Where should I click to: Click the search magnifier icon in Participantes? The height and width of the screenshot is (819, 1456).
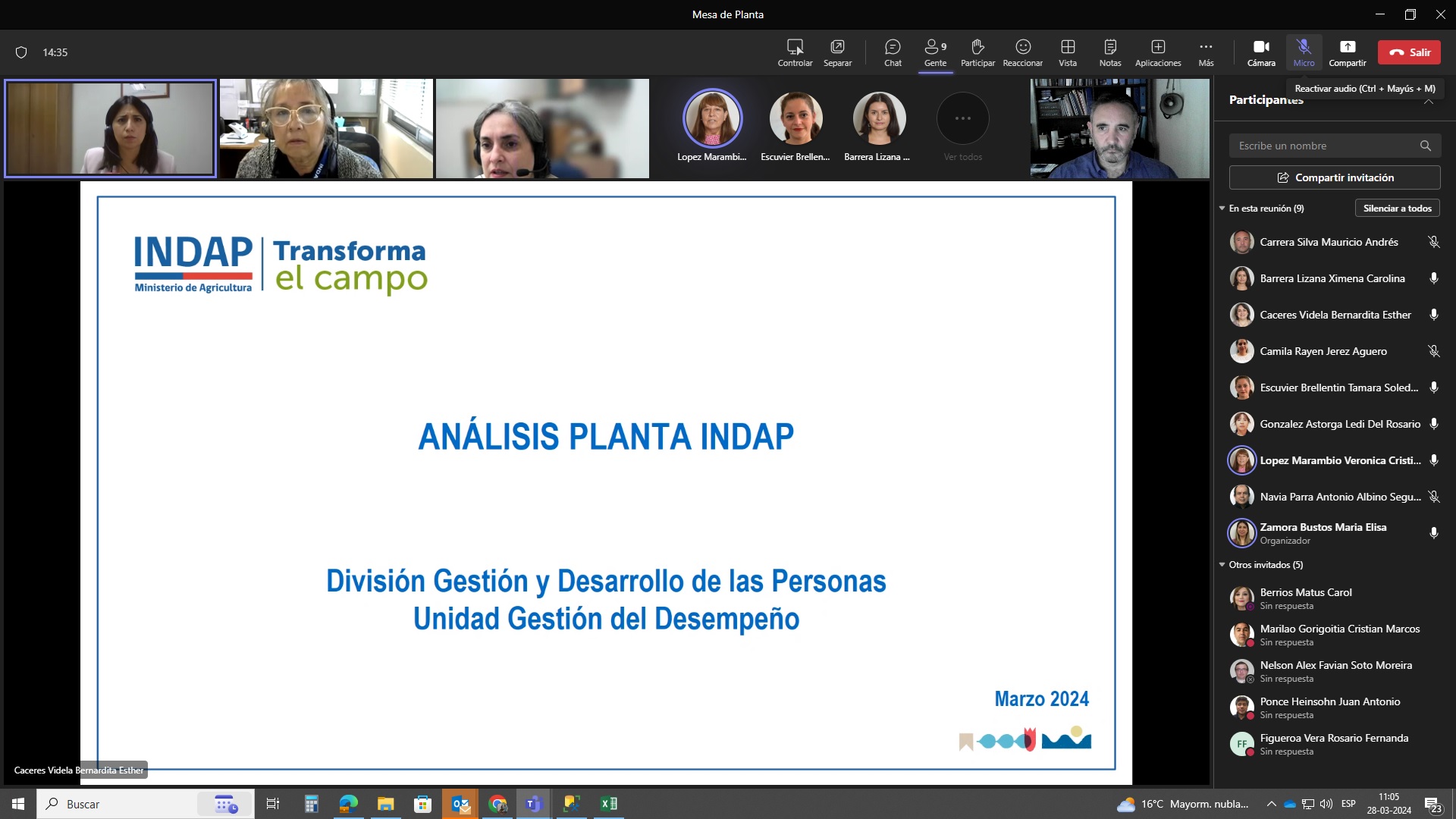[x=1426, y=146]
